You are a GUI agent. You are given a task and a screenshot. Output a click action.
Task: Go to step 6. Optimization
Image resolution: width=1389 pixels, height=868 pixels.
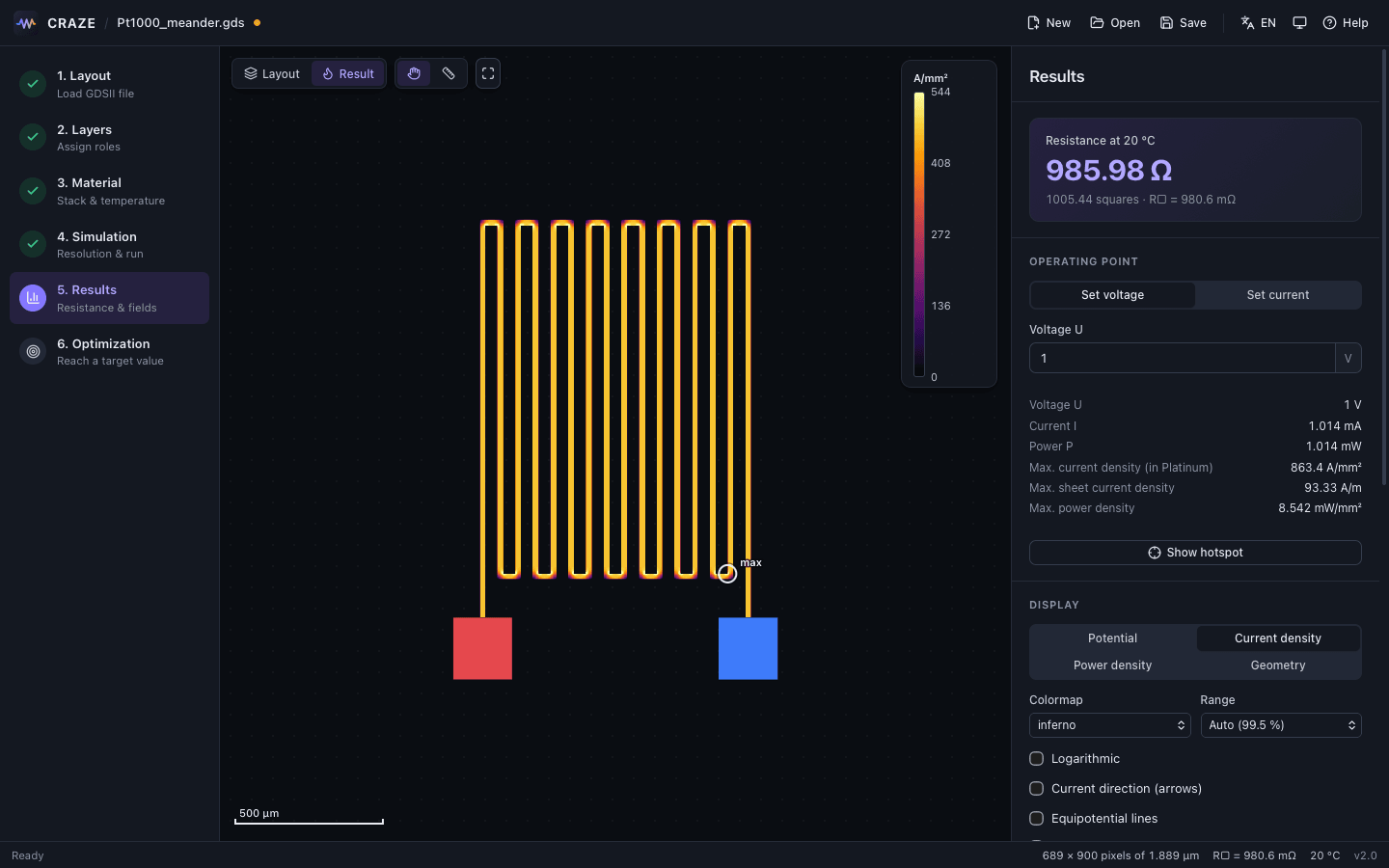click(x=109, y=352)
